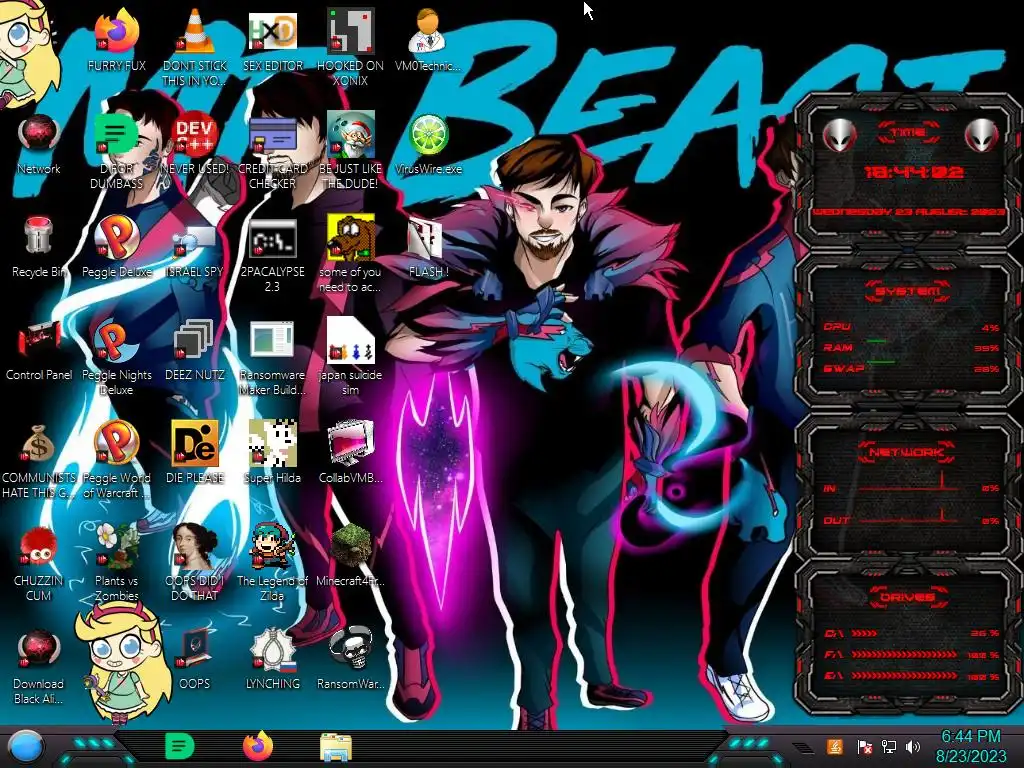Image resolution: width=1024 pixels, height=768 pixels.
Task: Open the VM0Technic desktop icon
Action: pos(428,31)
